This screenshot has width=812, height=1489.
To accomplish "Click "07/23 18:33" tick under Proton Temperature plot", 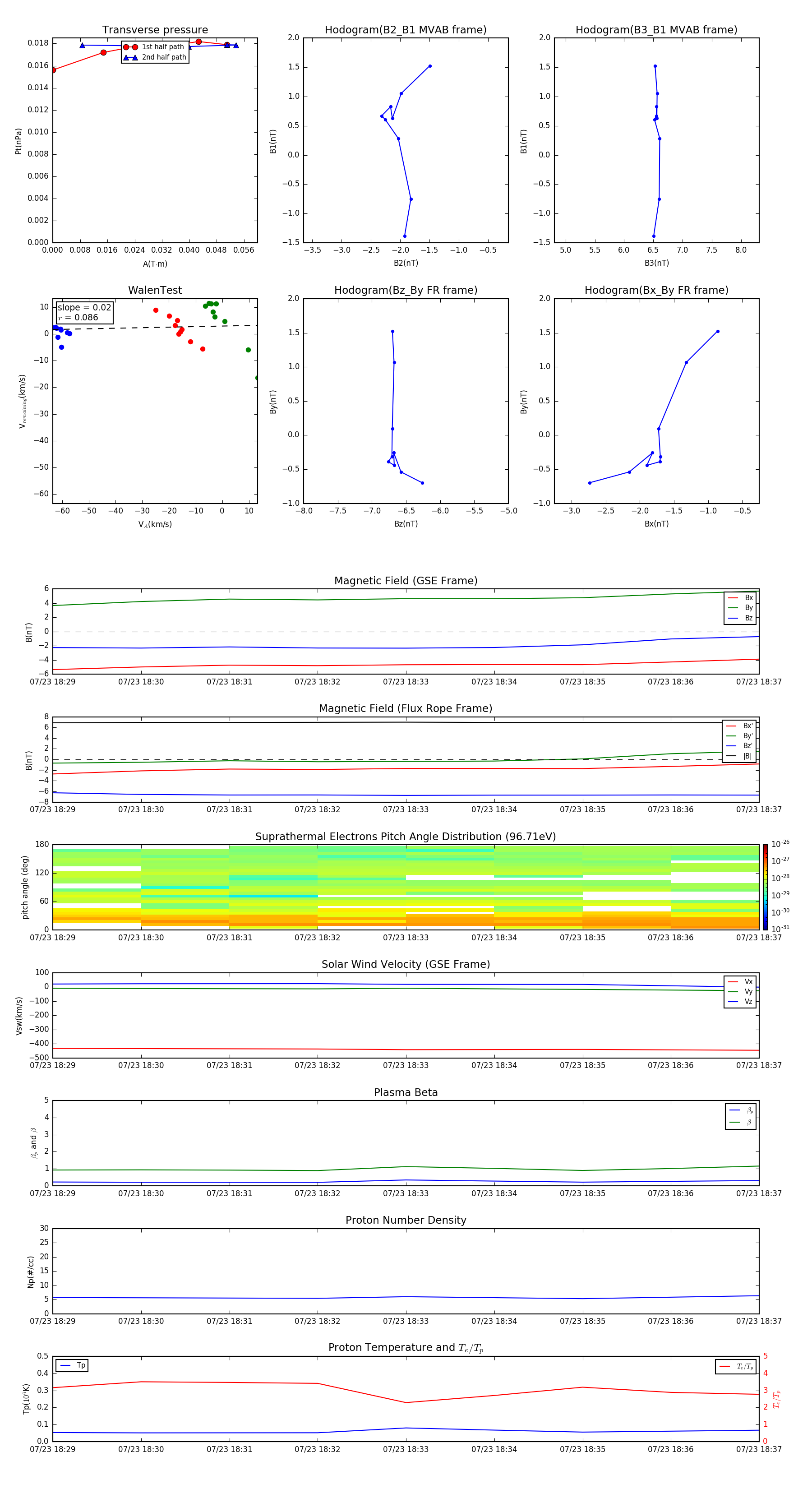I will coord(406,1450).
